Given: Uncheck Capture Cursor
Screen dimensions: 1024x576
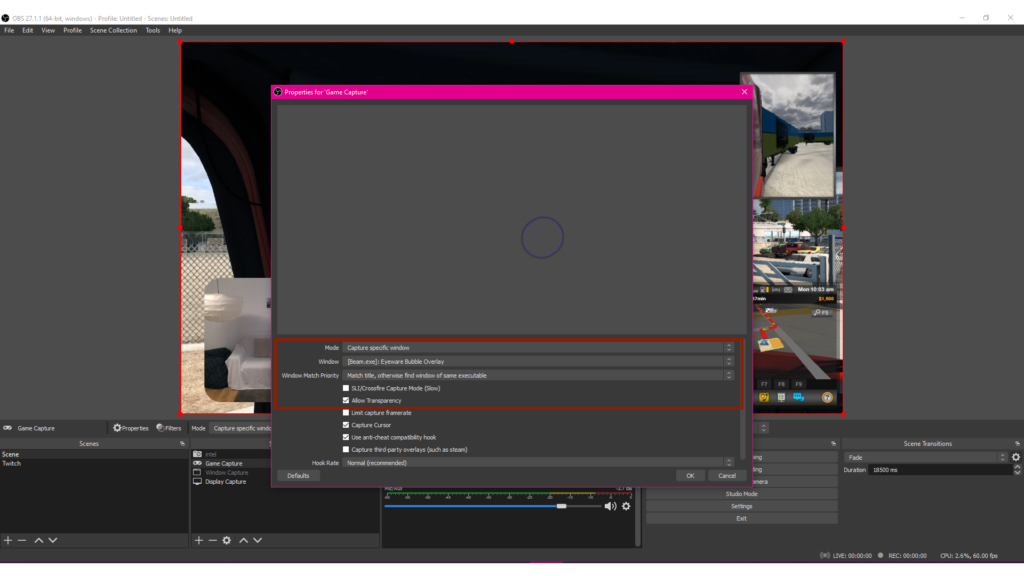Looking at the screenshot, I should 346,425.
